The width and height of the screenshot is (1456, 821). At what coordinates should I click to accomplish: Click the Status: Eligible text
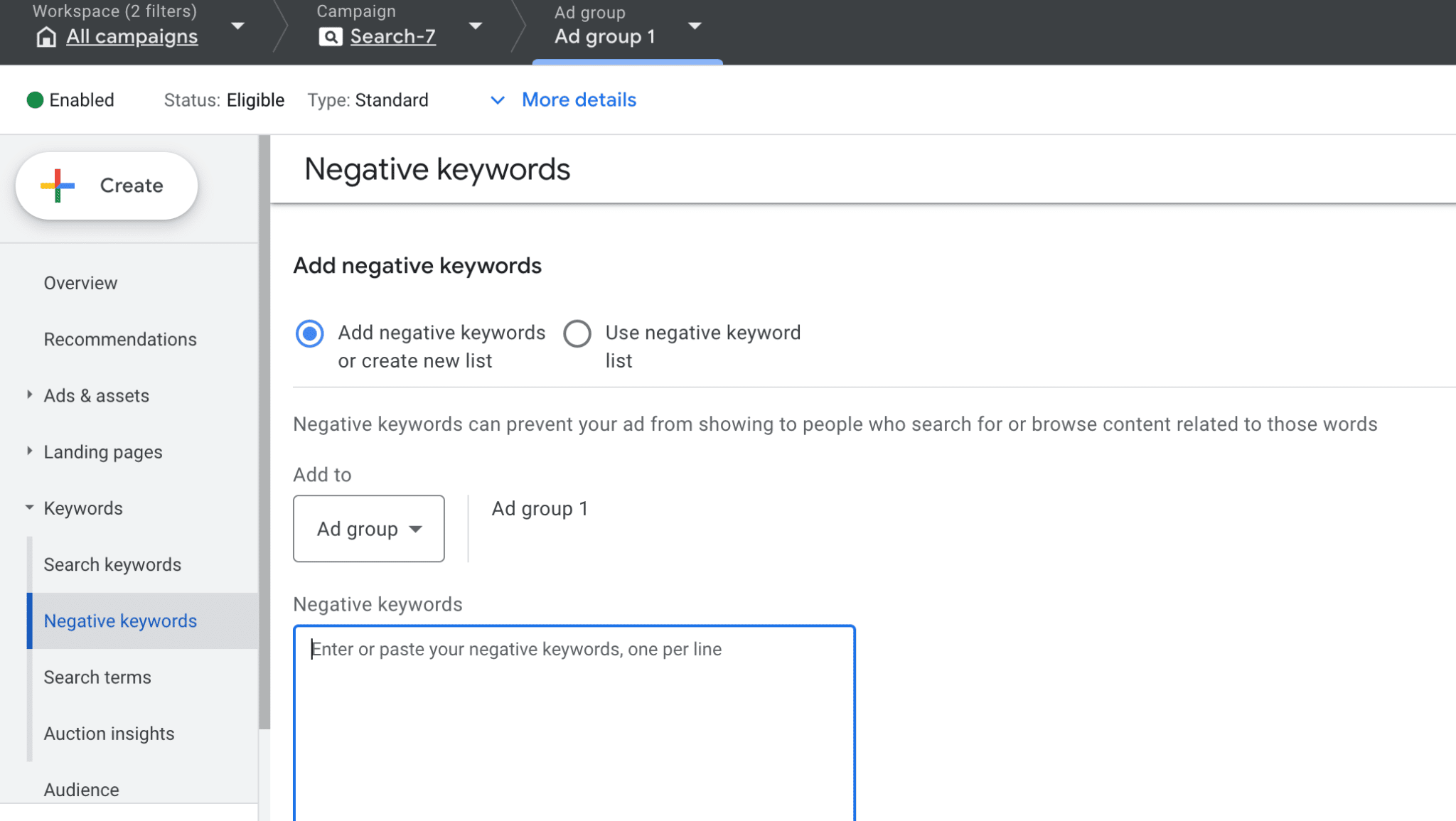224,100
